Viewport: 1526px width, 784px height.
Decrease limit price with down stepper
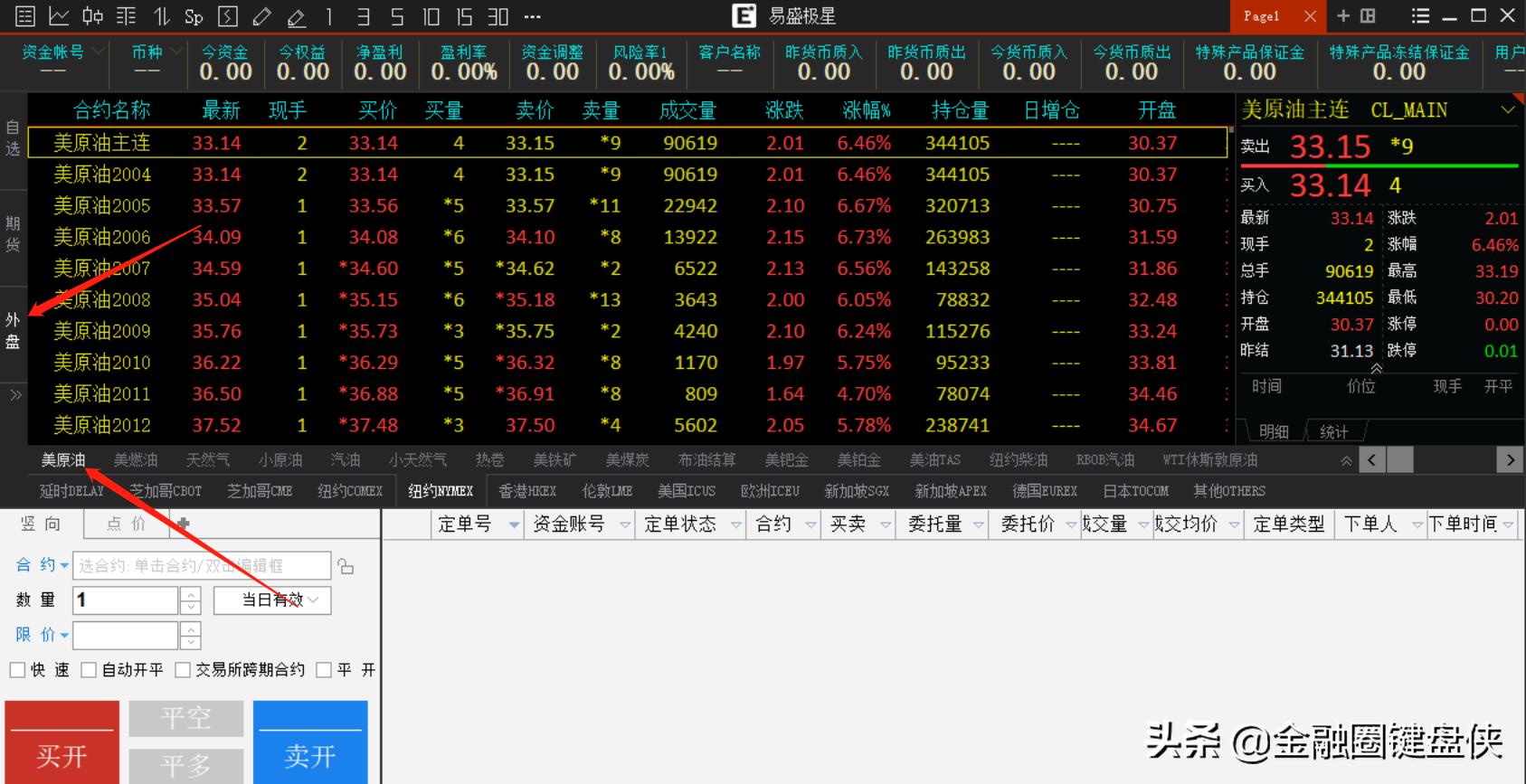click(190, 642)
